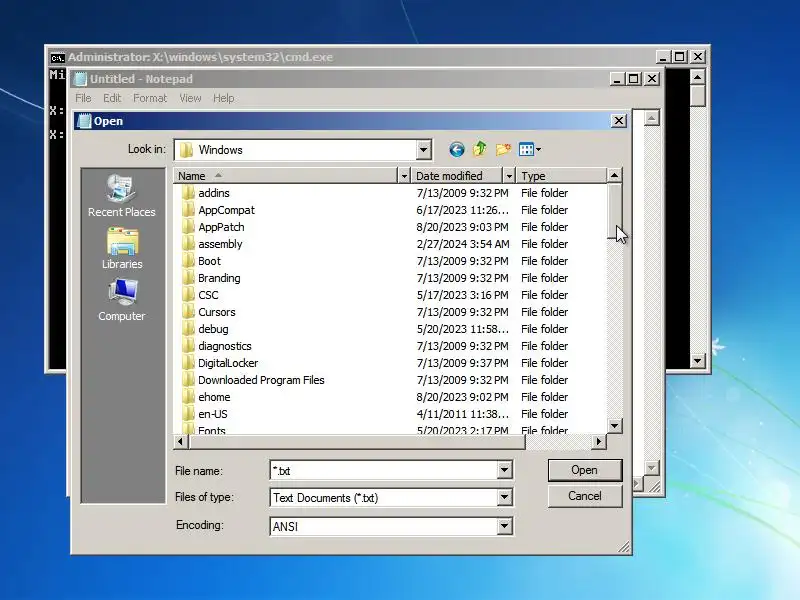
Task: Expand the Encoding dropdown
Action: tap(504, 526)
